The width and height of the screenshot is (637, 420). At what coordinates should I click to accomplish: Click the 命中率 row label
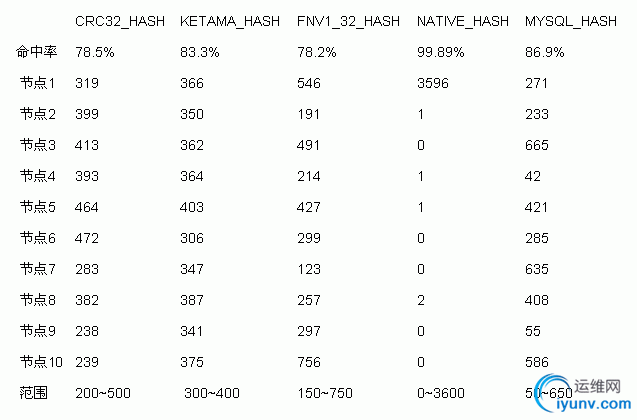36,52
